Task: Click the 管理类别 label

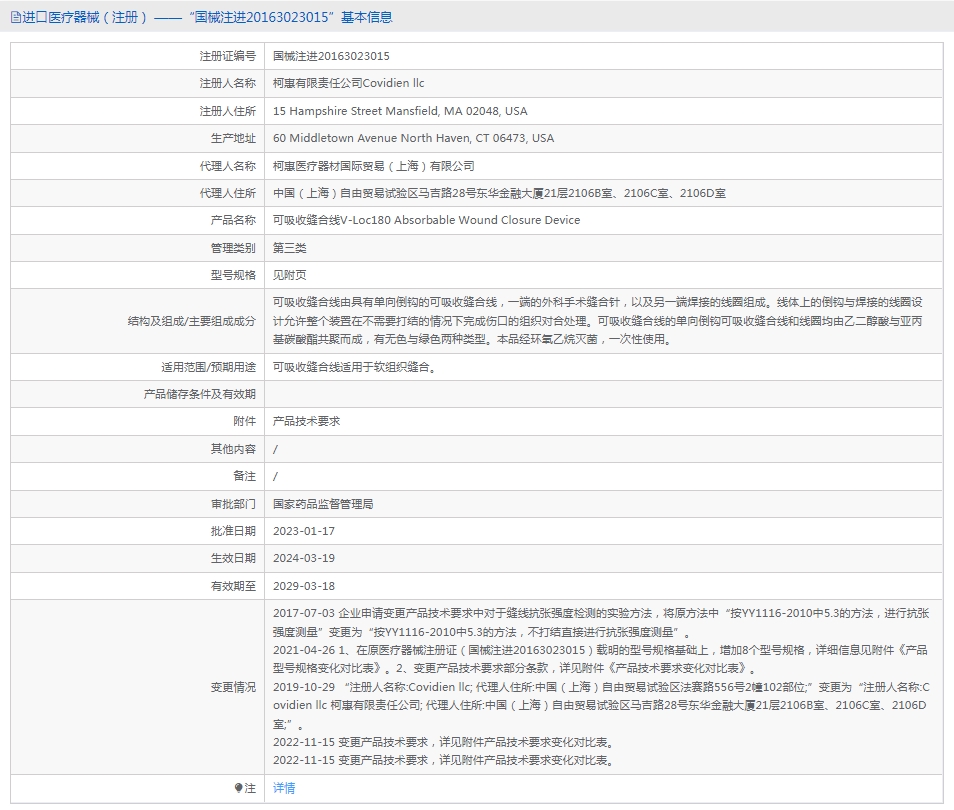Action: (233, 248)
